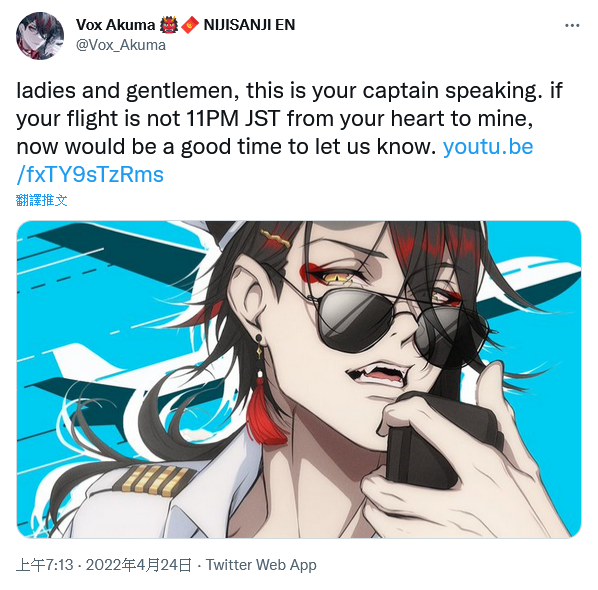
Task: Visit the @Vox_Akuma handle link
Action: [121, 45]
